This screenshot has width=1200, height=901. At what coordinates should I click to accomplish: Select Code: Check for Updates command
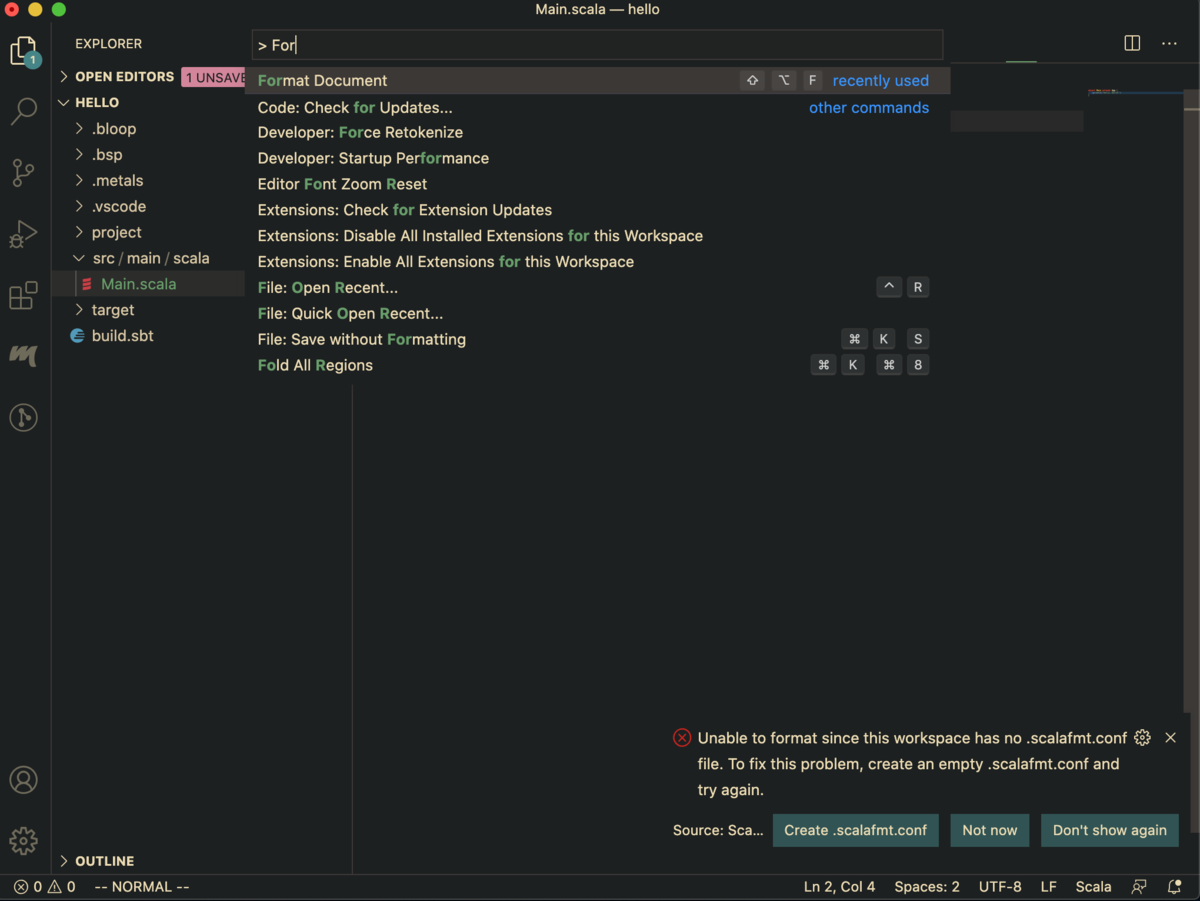tap(598, 107)
